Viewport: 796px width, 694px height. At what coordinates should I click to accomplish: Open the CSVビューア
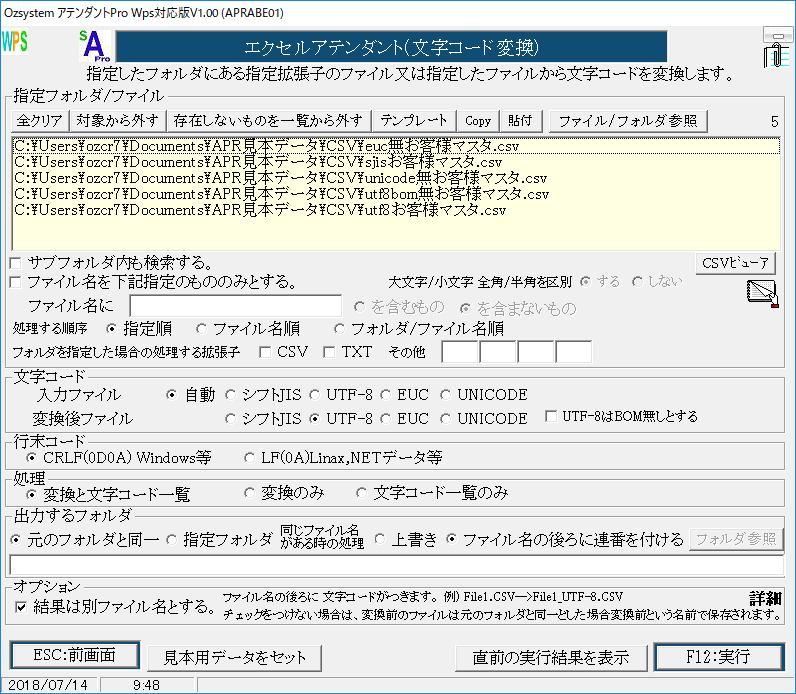click(x=736, y=263)
